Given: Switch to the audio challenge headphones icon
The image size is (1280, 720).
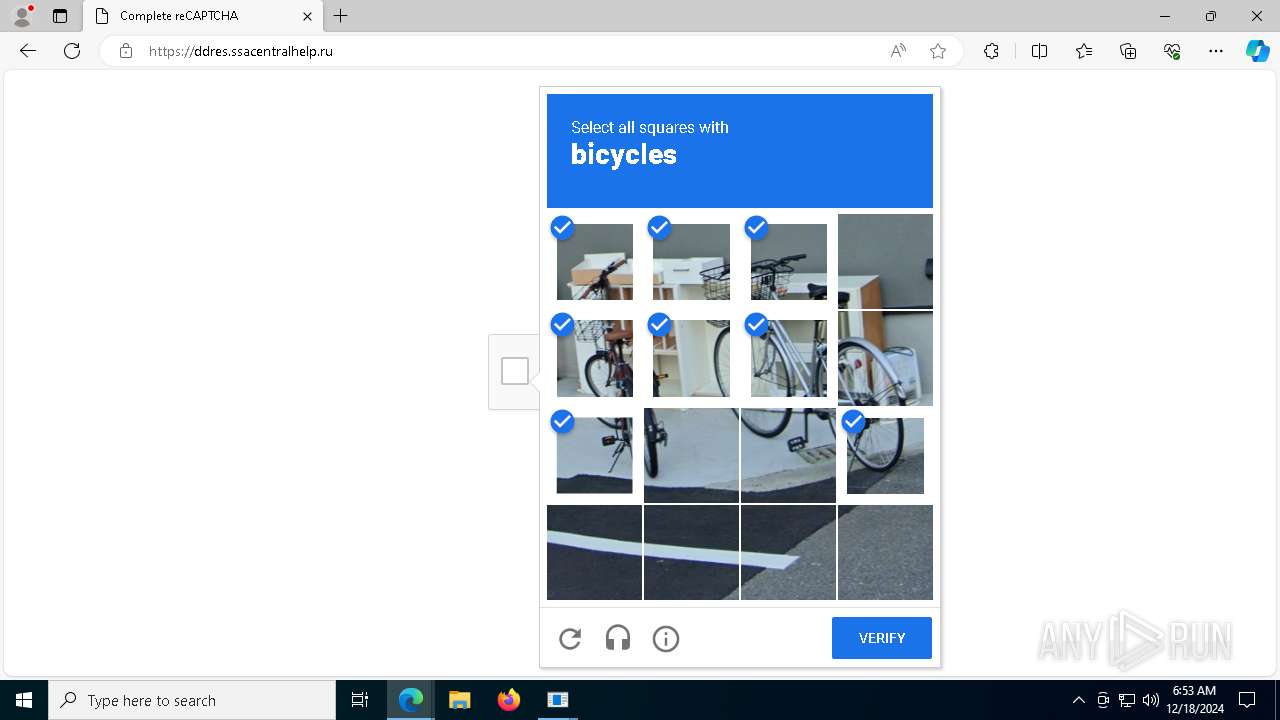Looking at the screenshot, I should 618,638.
